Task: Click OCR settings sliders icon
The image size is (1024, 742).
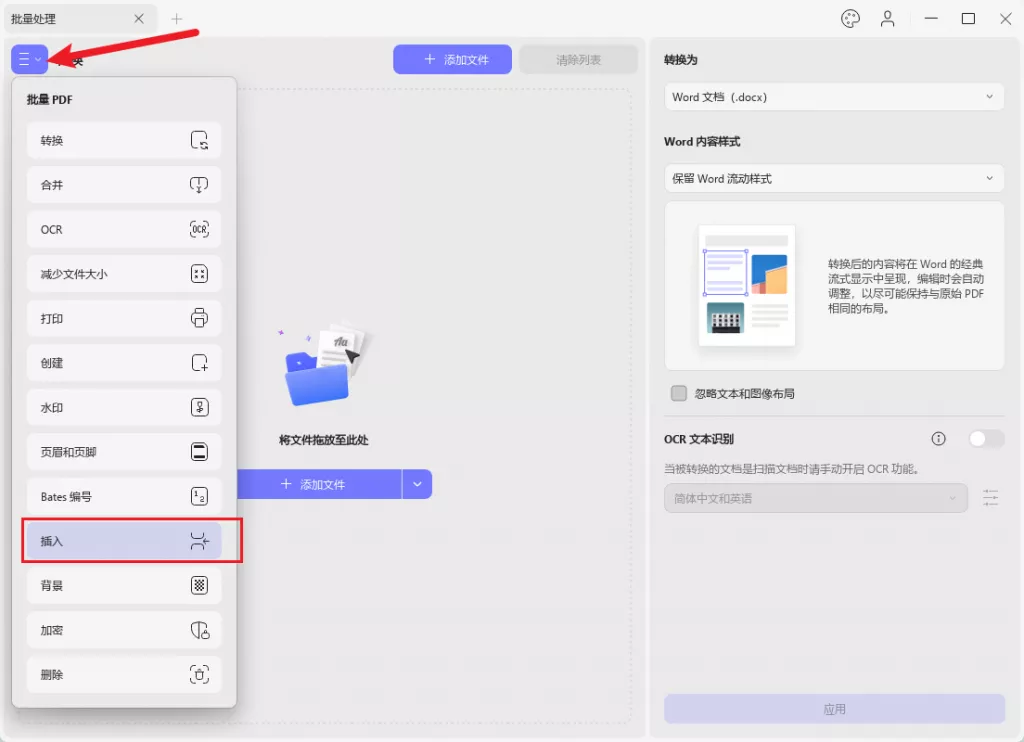Action: 991,498
